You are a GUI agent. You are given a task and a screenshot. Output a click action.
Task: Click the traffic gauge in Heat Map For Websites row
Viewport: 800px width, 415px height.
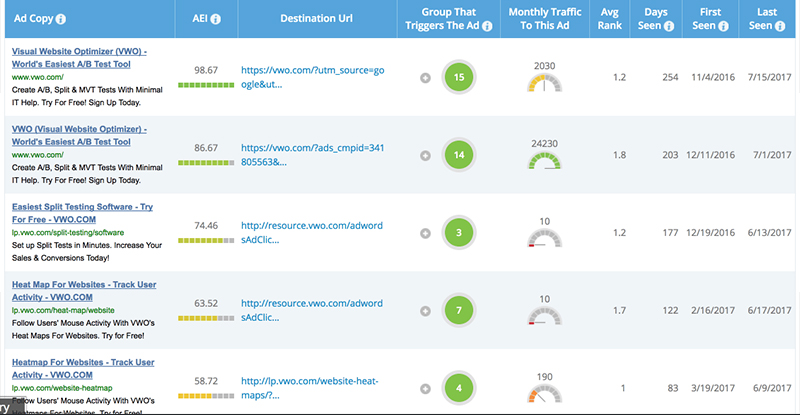point(544,316)
